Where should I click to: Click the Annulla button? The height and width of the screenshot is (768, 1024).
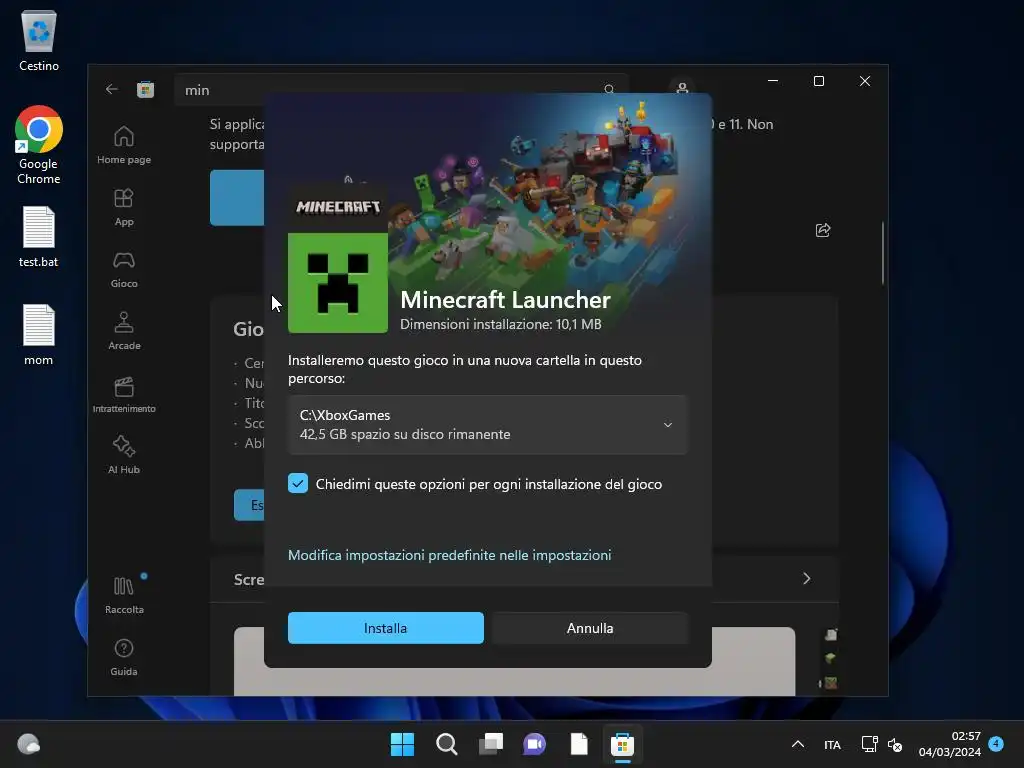tap(590, 628)
